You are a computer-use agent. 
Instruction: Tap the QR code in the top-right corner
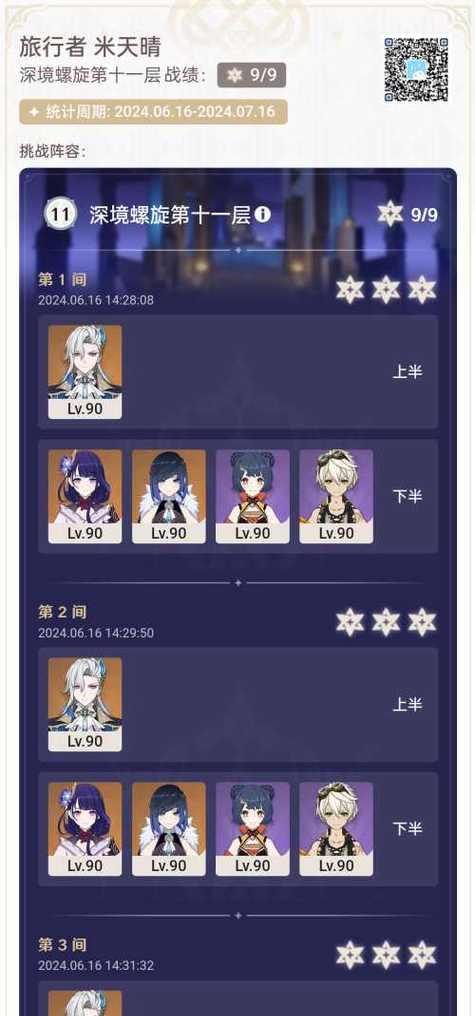click(x=417, y=69)
